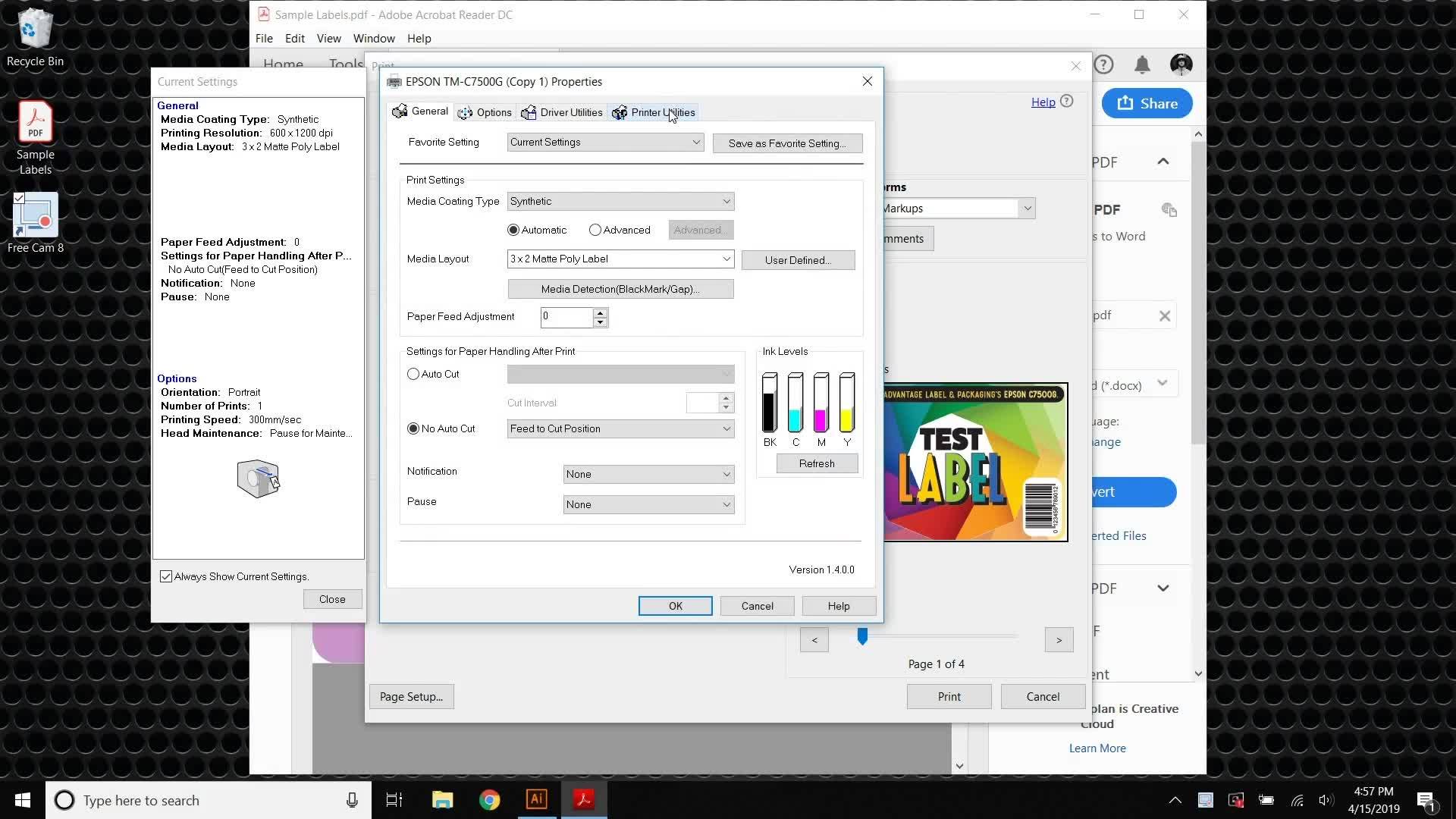Click the Export PDF copy icon in side panel
Viewport: 1456px width, 819px height.
pyautogui.click(x=1169, y=210)
